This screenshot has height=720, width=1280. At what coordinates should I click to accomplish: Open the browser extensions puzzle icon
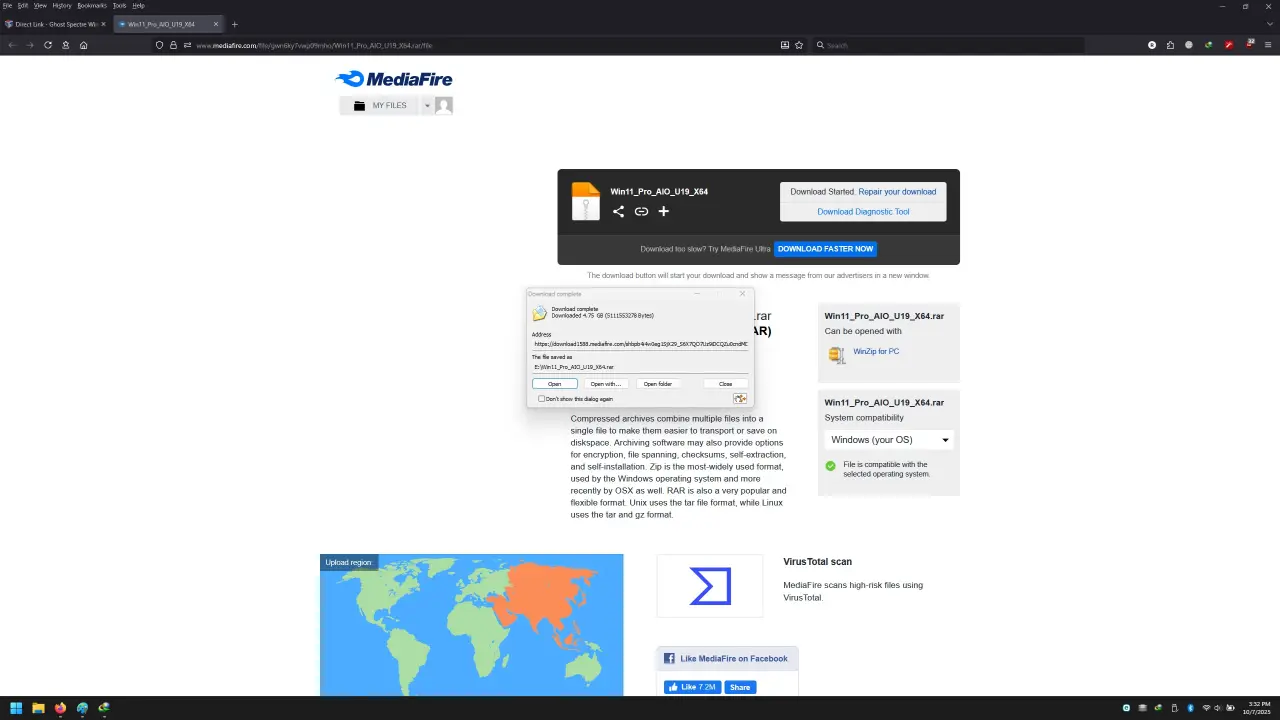click(1170, 45)
